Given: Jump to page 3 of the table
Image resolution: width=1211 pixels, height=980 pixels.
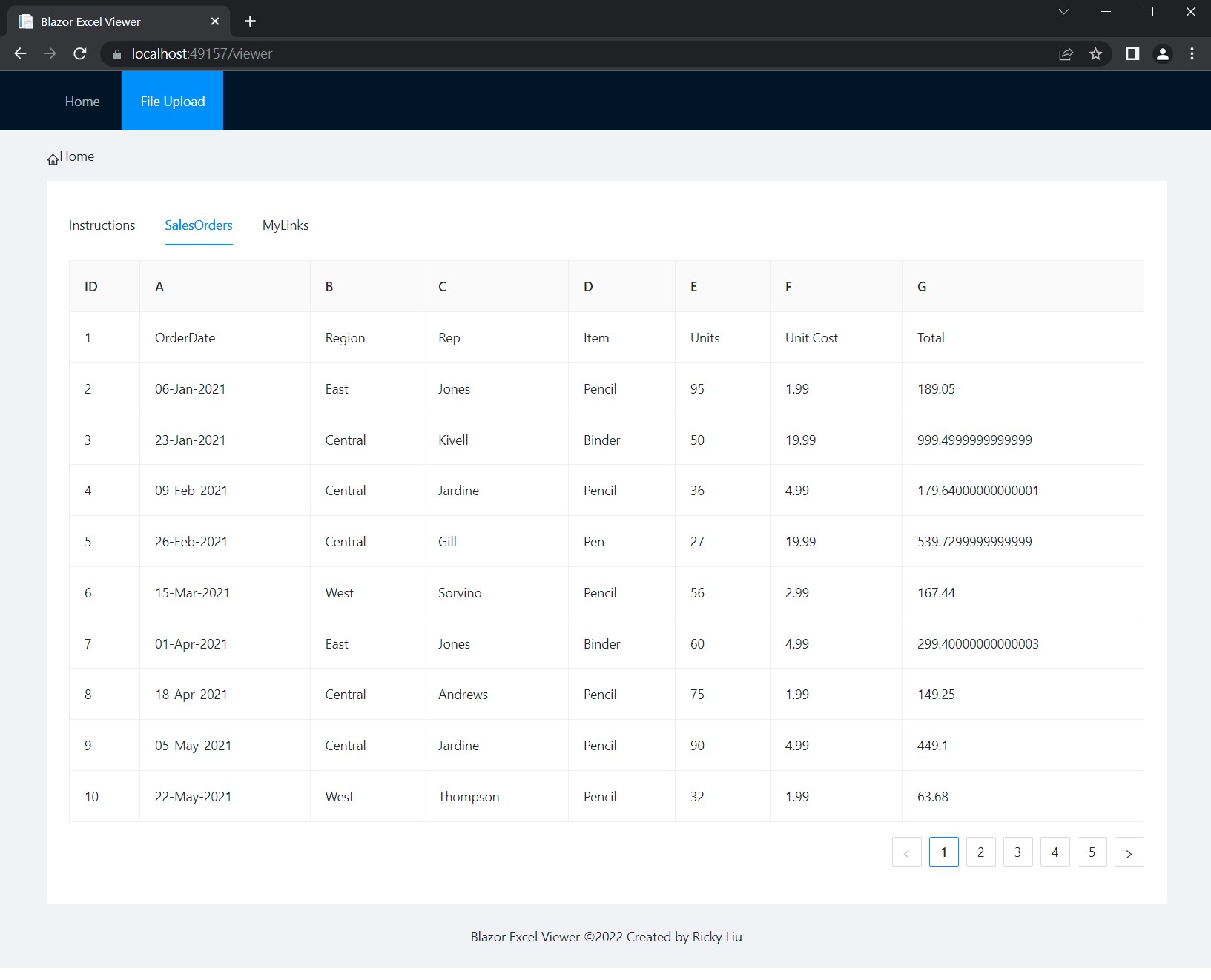Looking at the screenshot, I should click(1017, 852).
